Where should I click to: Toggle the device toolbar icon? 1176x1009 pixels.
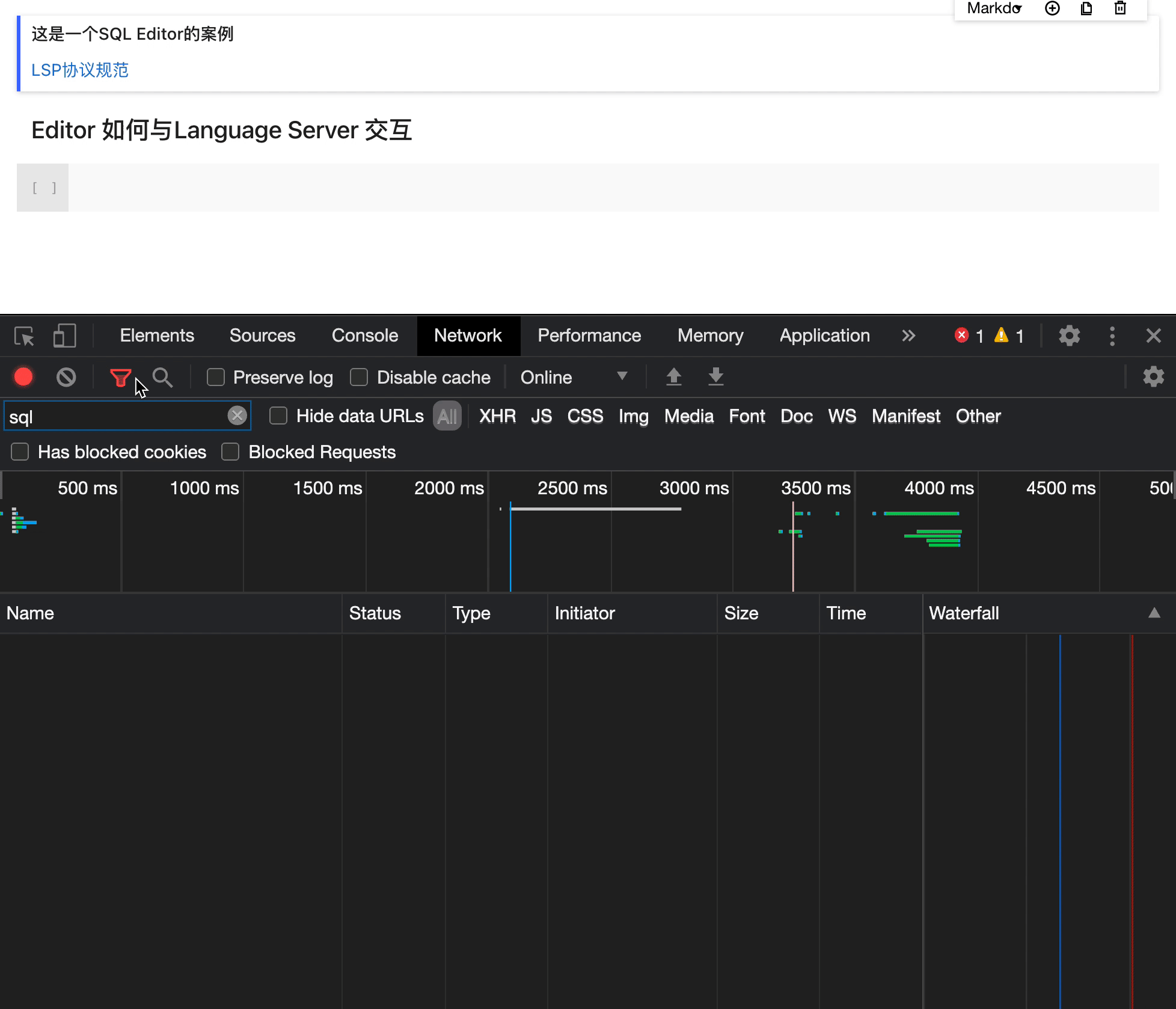pyautogui.click(x=65, y=336)
